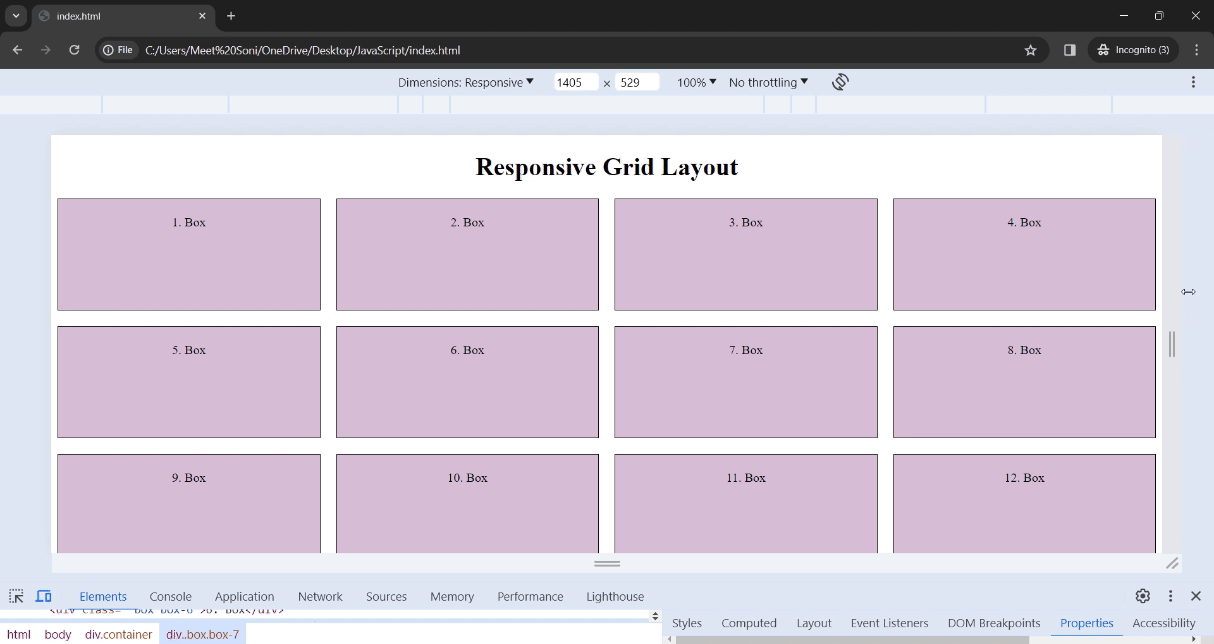
Task: Click the viewport height field 529
Action: click(x=637, y=82)
